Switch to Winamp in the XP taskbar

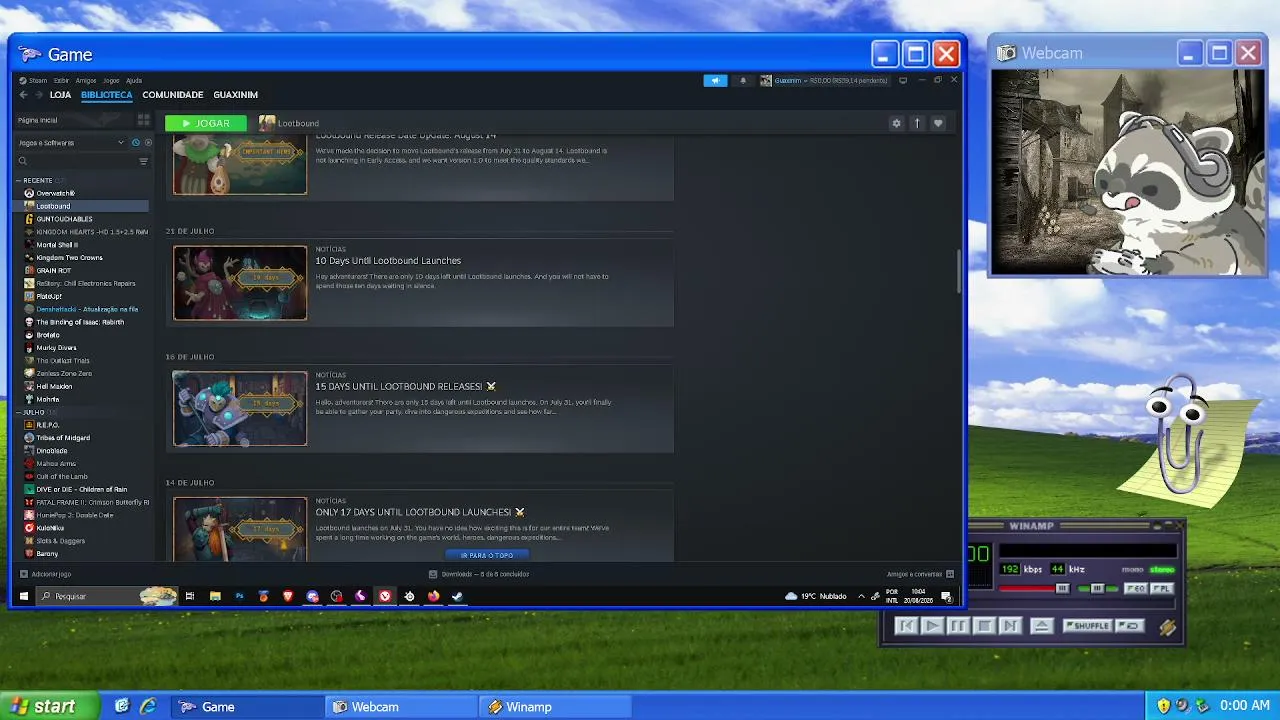(x=556, y=707)
